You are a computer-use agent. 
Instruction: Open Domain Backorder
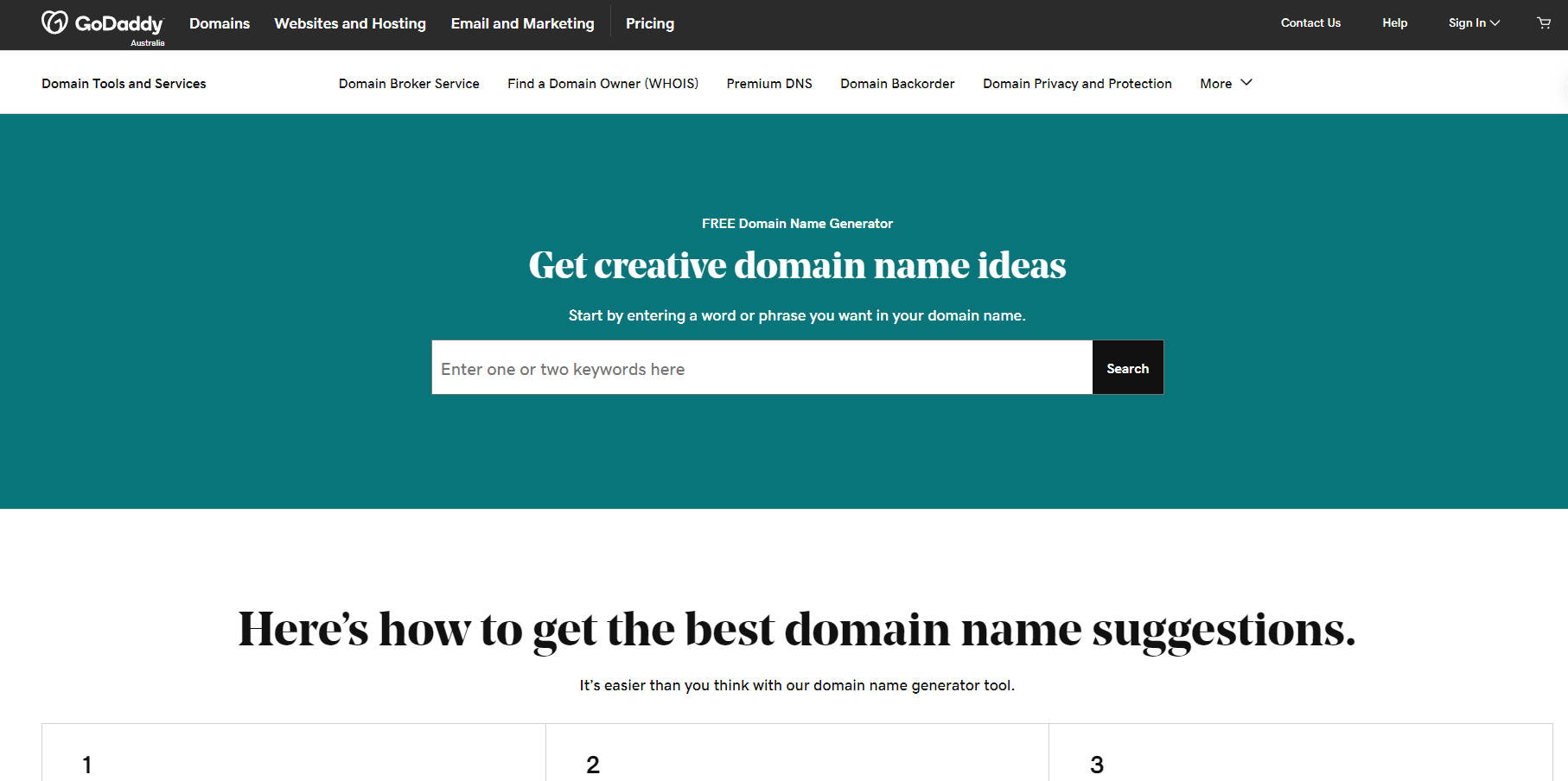[897, 83]
